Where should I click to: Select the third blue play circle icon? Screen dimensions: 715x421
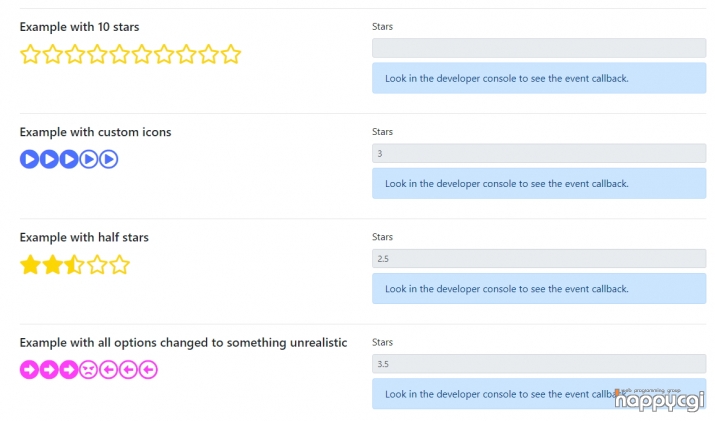[69, 159]
